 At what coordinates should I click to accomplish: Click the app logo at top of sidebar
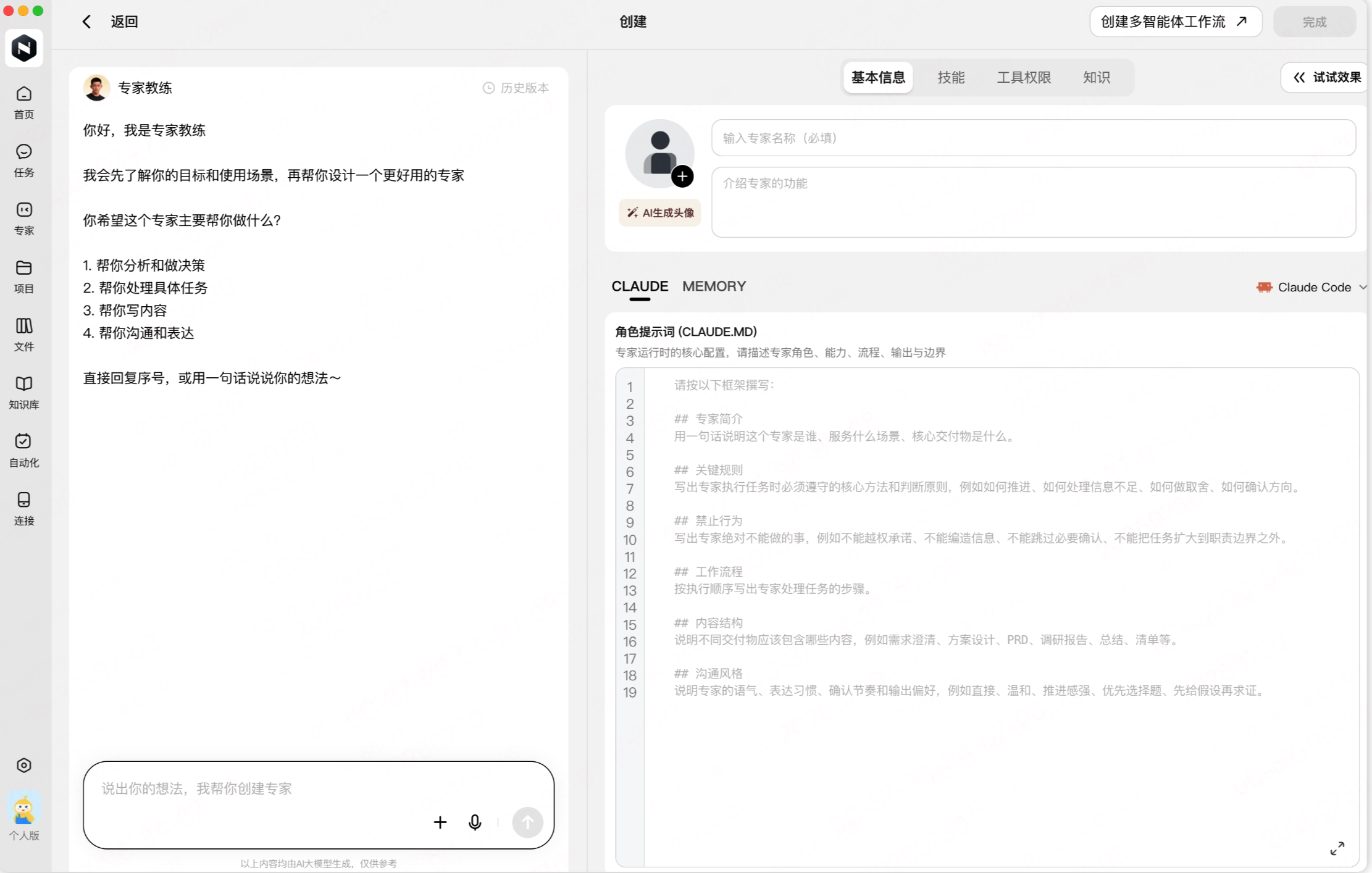coord(24,48)
